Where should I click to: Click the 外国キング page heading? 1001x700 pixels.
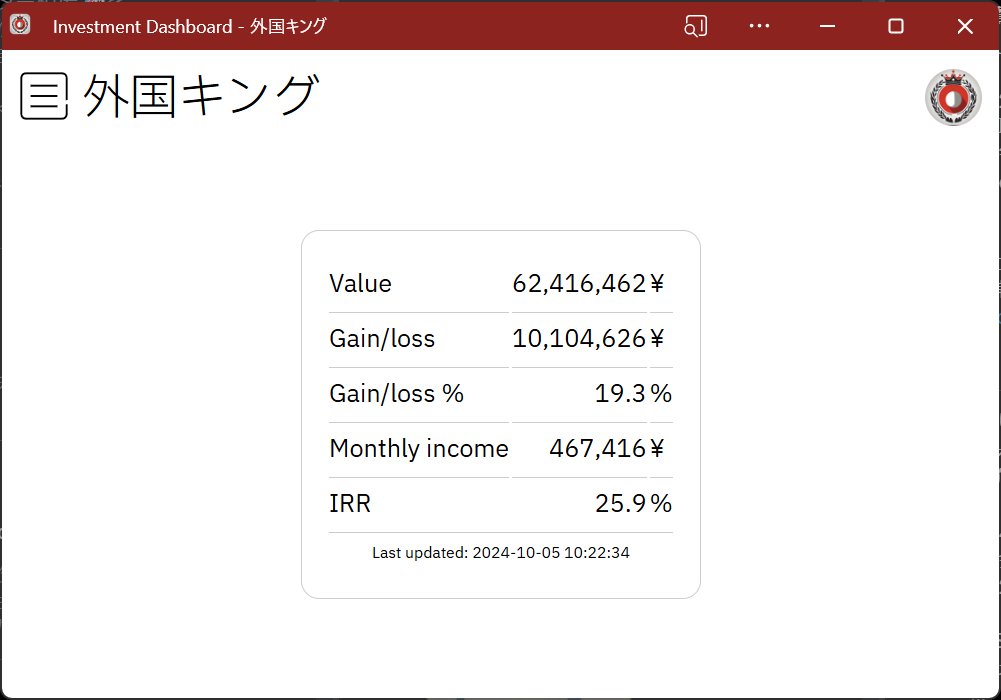tap(200, 97)
